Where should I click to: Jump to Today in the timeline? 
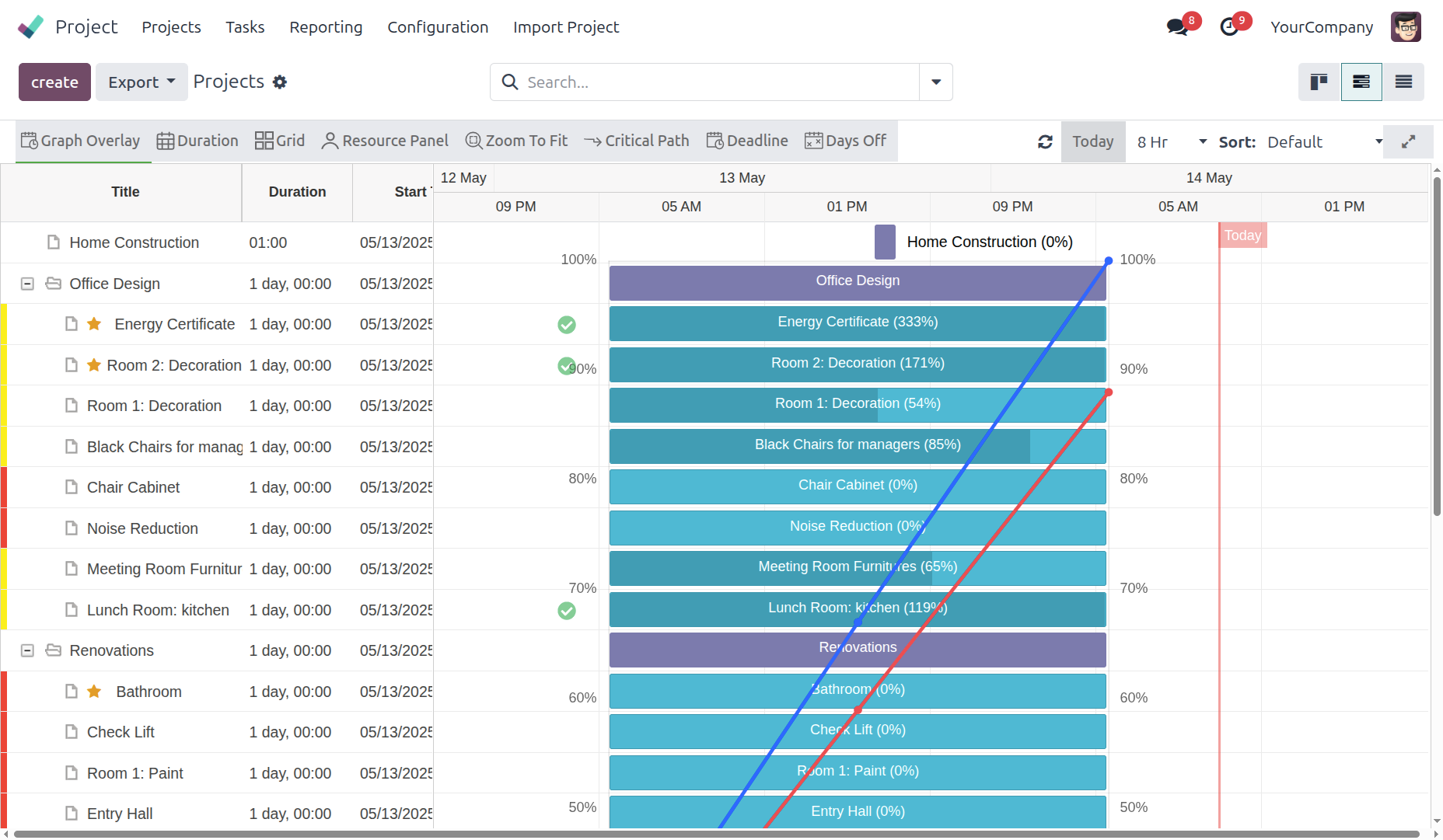click(x=1092, y=141)
